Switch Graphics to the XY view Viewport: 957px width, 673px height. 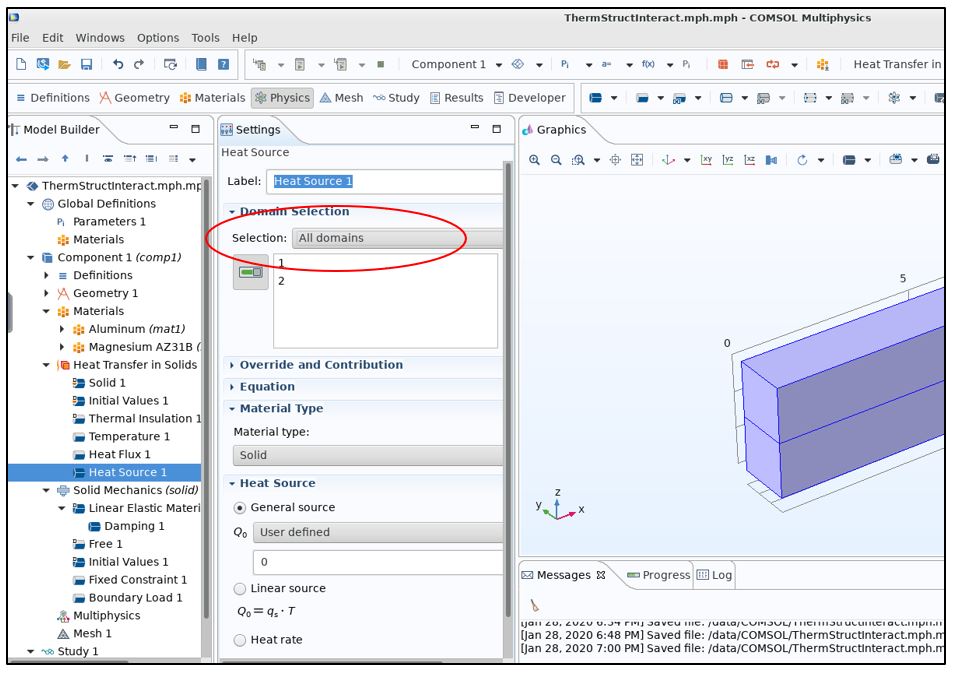[706, 160]
